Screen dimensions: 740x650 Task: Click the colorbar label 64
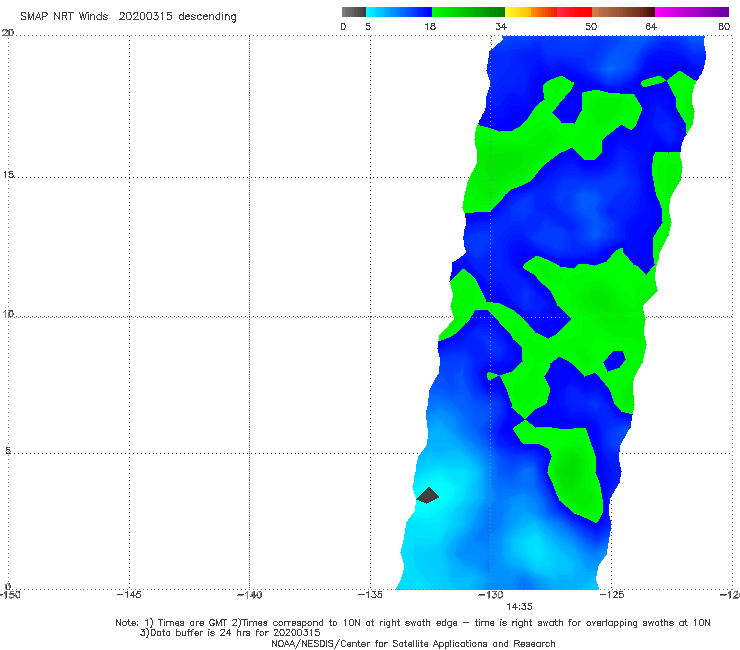tap(651, 26)
